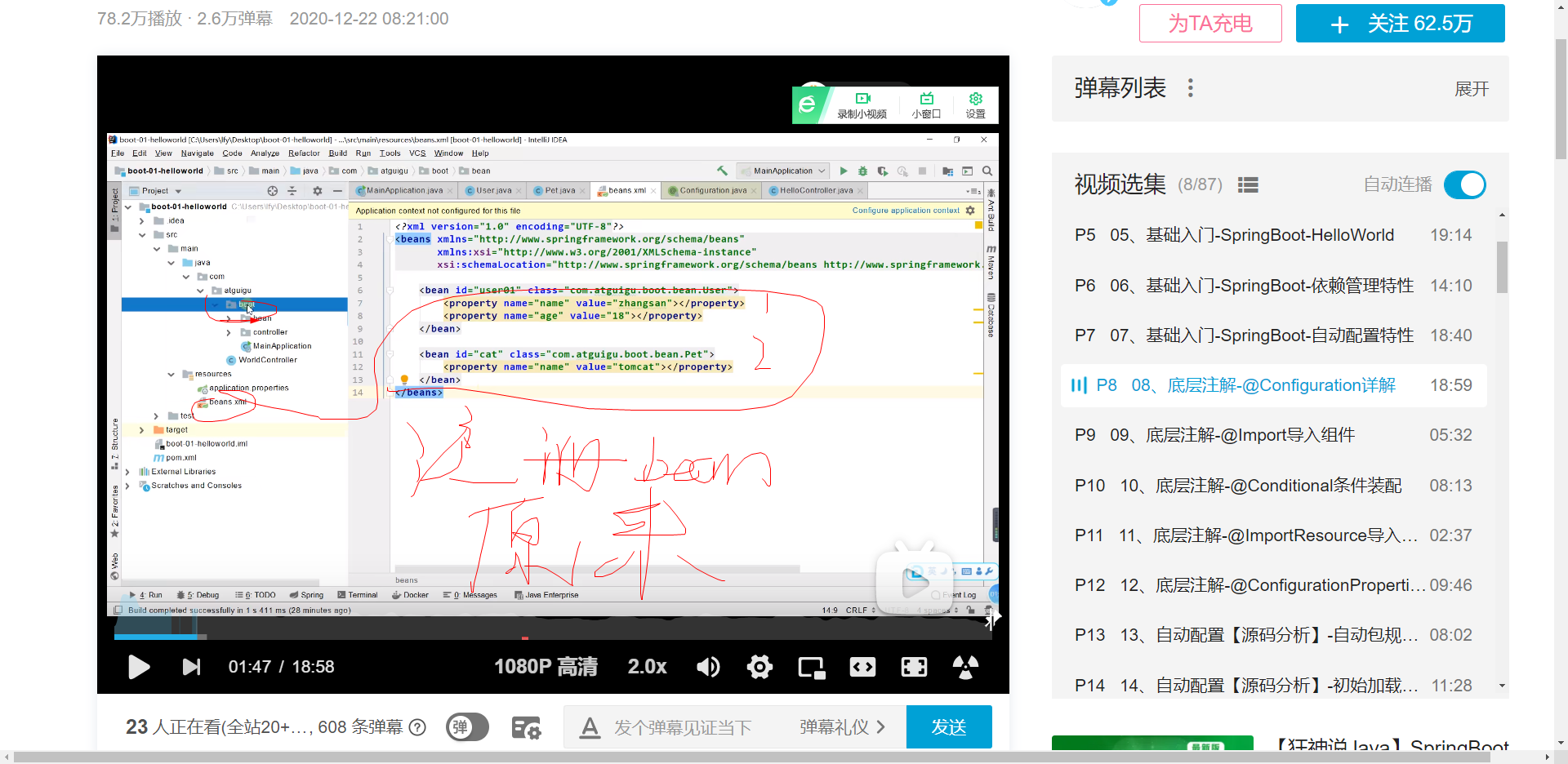Open video player settings gear
The height and width of the screenshot is (764, 1568).
click(x=759, y=667)
